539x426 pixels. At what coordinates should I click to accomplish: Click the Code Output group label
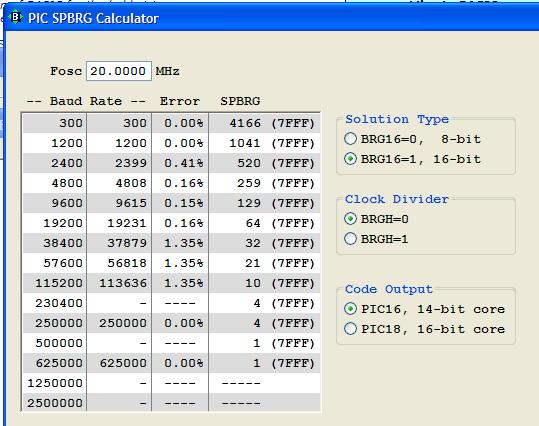[x=389, y=289]
